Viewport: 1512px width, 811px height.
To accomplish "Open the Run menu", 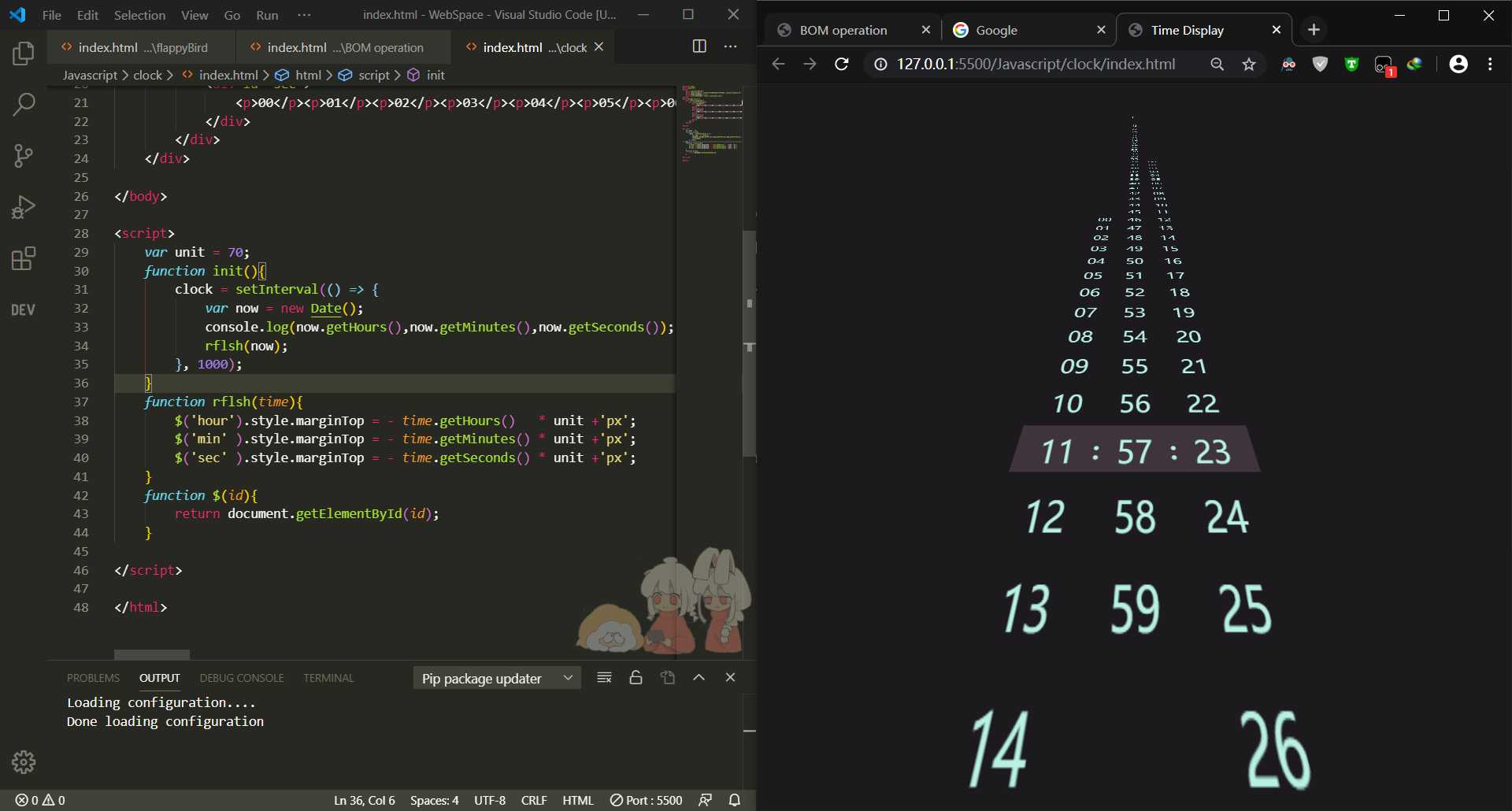I will click(267, 15).
